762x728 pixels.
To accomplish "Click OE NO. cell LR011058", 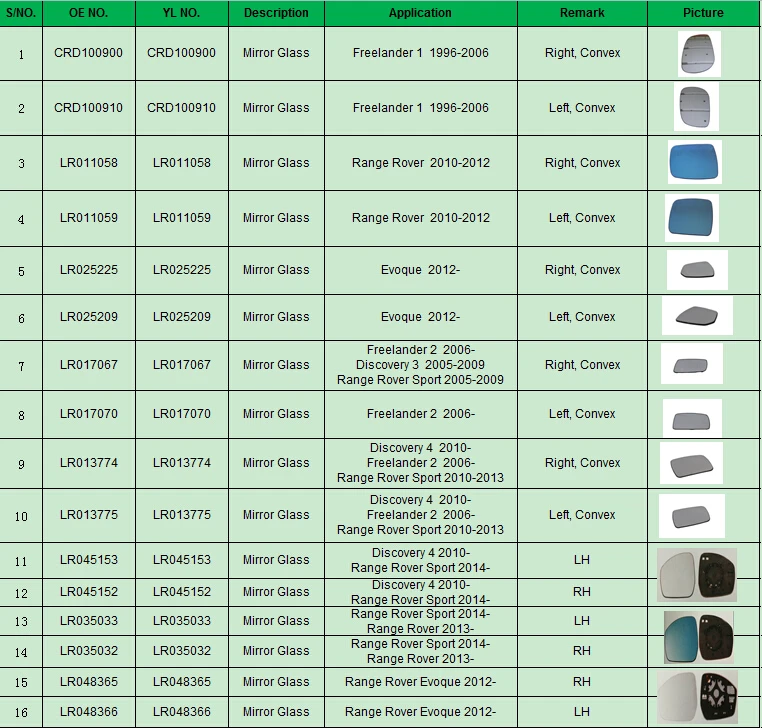I will pyautogui.click(x=89, y=163).
